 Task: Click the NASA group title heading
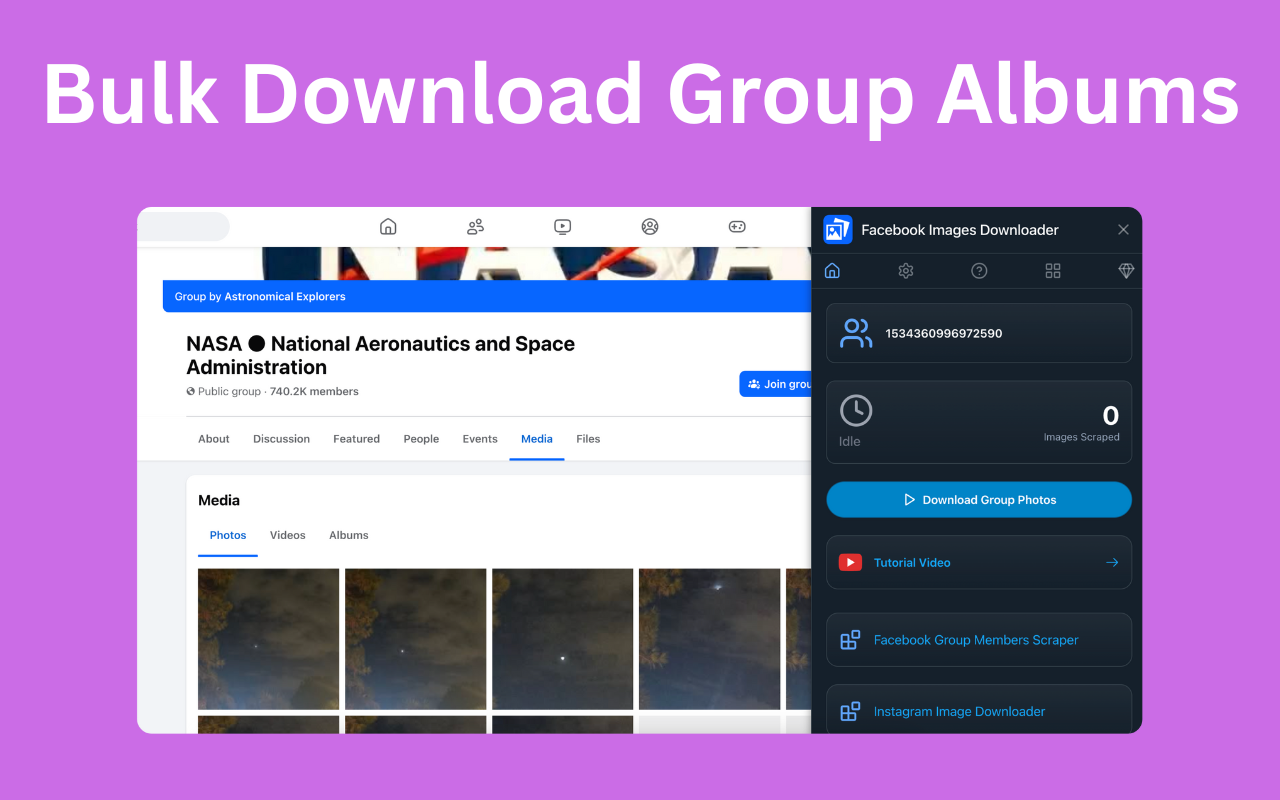coord(380,355)
